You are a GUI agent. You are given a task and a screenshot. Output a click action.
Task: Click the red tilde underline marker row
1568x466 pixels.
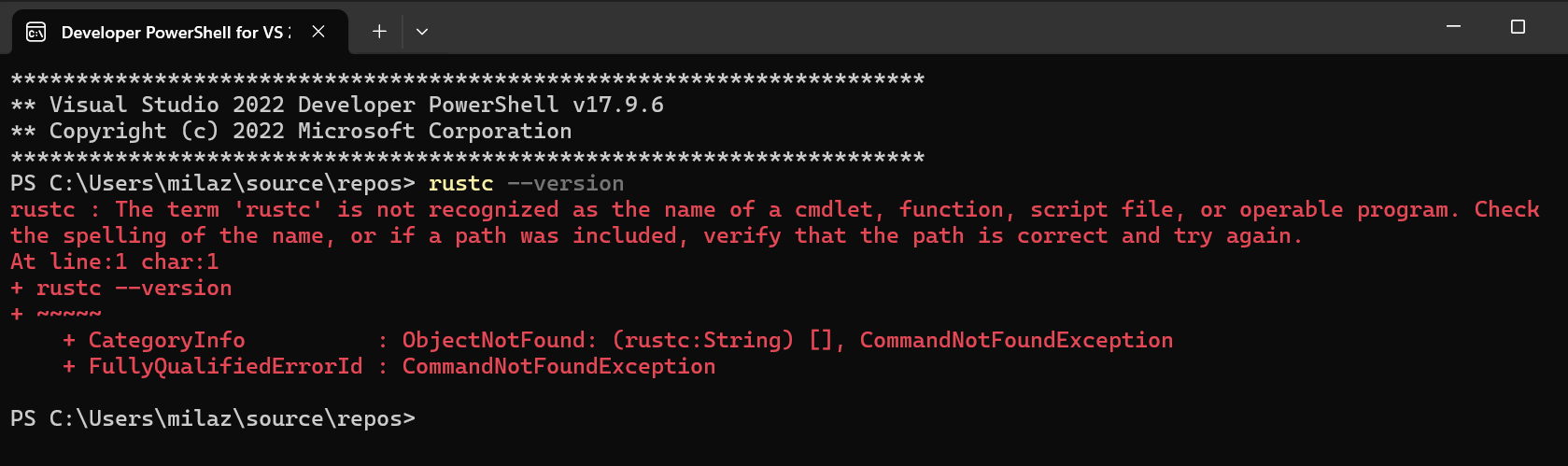56,315
